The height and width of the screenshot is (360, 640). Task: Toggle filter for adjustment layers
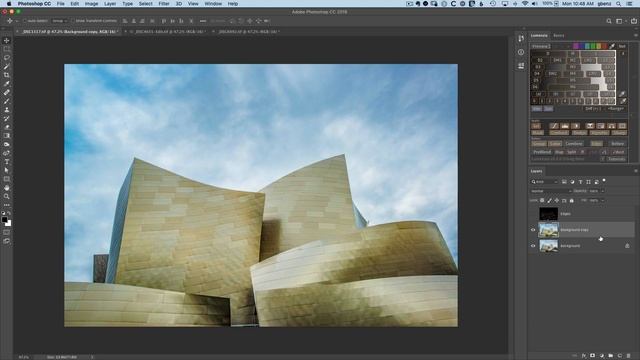pyautogui.click(x=572, y=182)
